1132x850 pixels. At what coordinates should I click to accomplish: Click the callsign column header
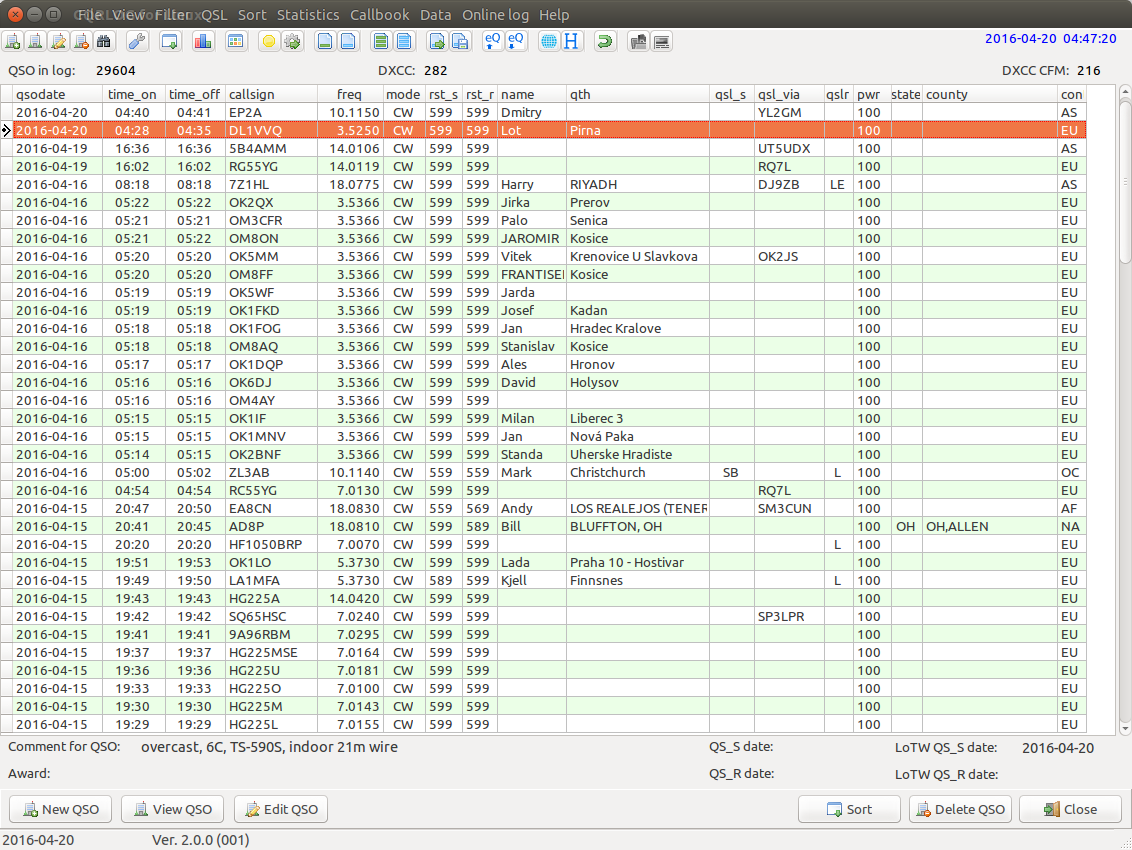[x=271, y=94]
